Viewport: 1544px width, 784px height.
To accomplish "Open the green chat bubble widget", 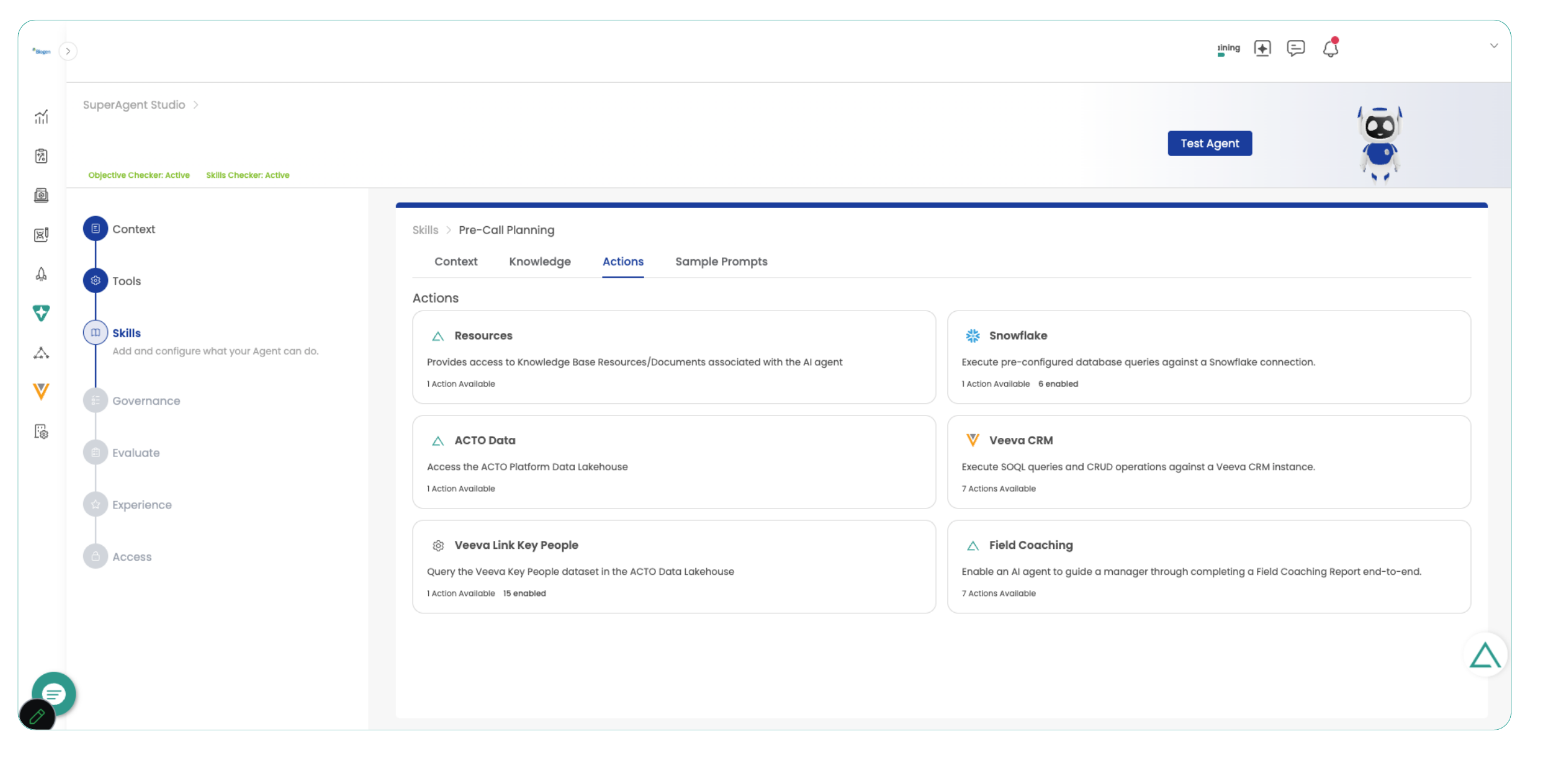I will 54,694.
